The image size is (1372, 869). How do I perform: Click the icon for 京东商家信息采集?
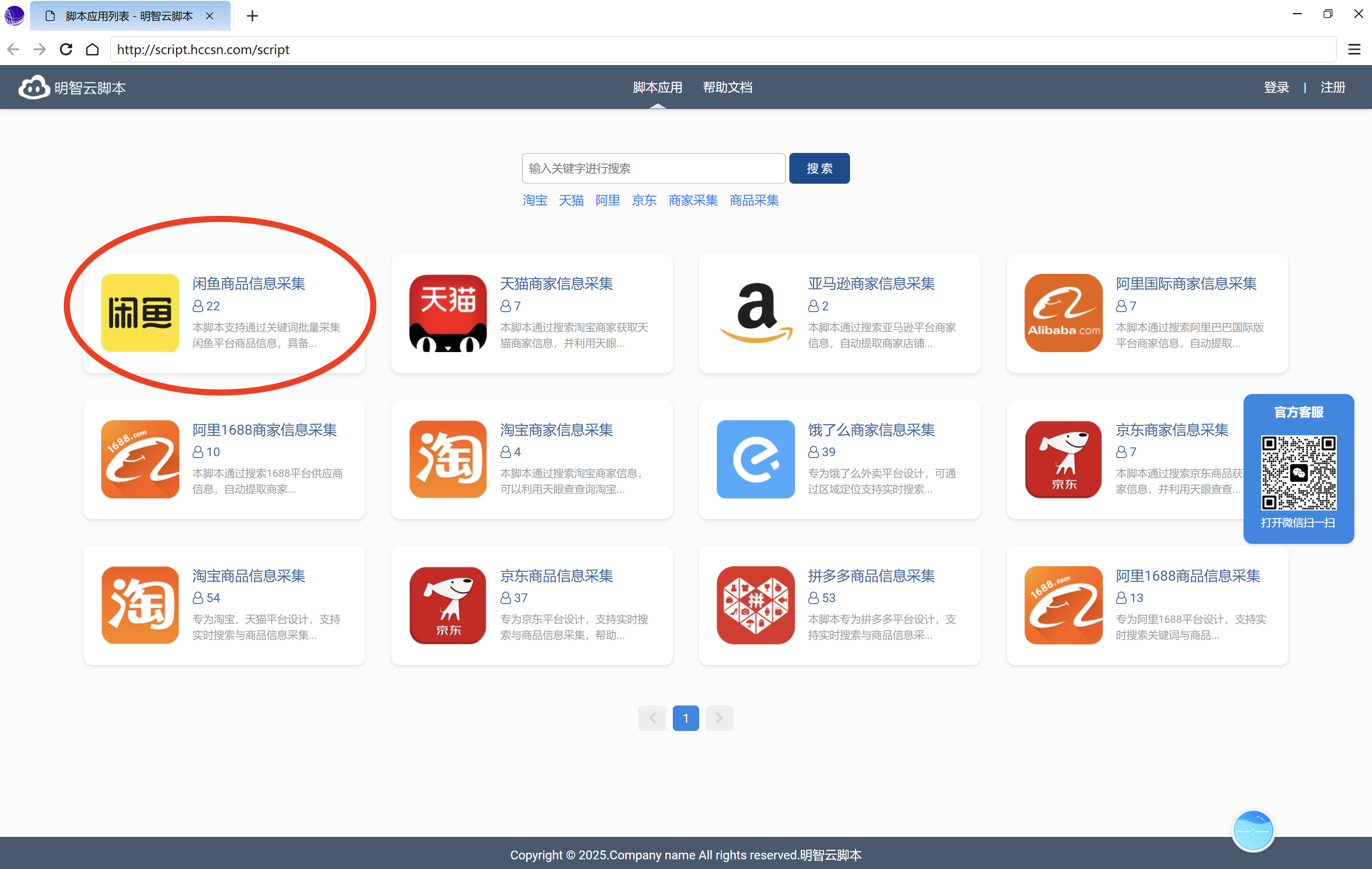1064,459
